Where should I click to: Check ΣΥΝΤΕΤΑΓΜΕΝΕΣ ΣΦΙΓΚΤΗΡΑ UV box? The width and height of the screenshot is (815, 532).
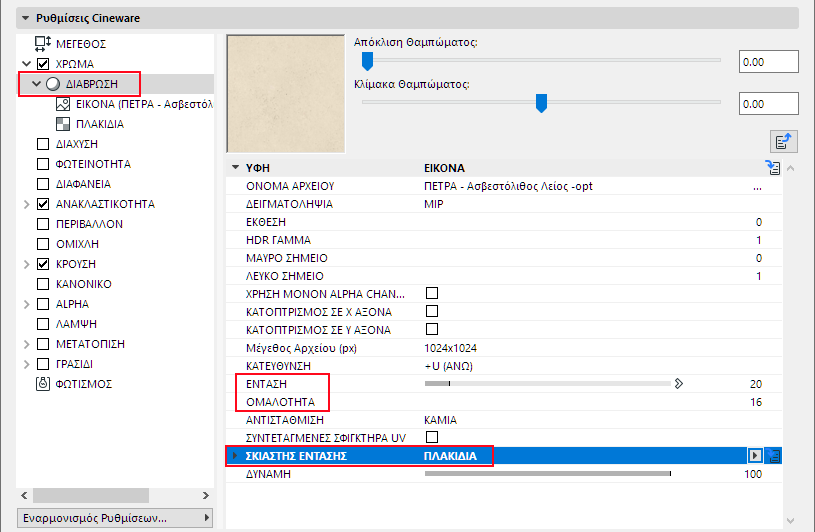click(432, 437)
